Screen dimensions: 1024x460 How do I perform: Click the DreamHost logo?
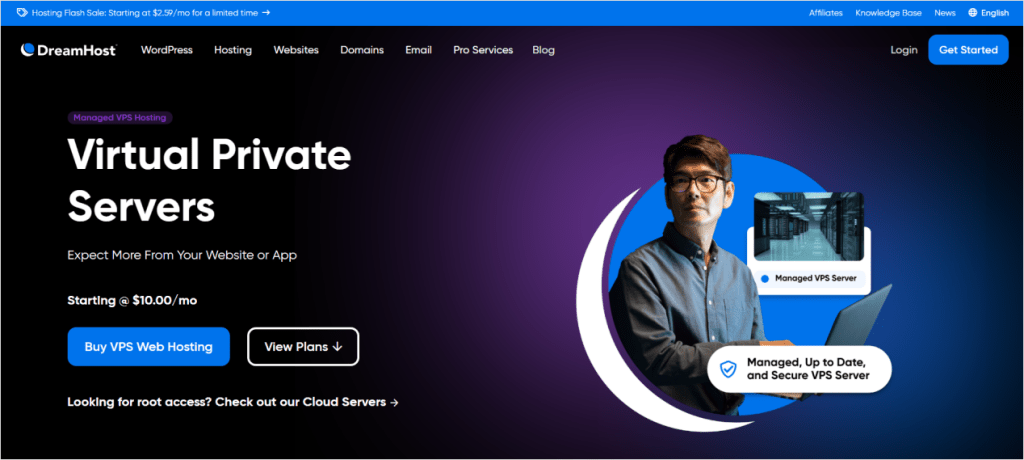pyautogui.click(x=69, y=50)
